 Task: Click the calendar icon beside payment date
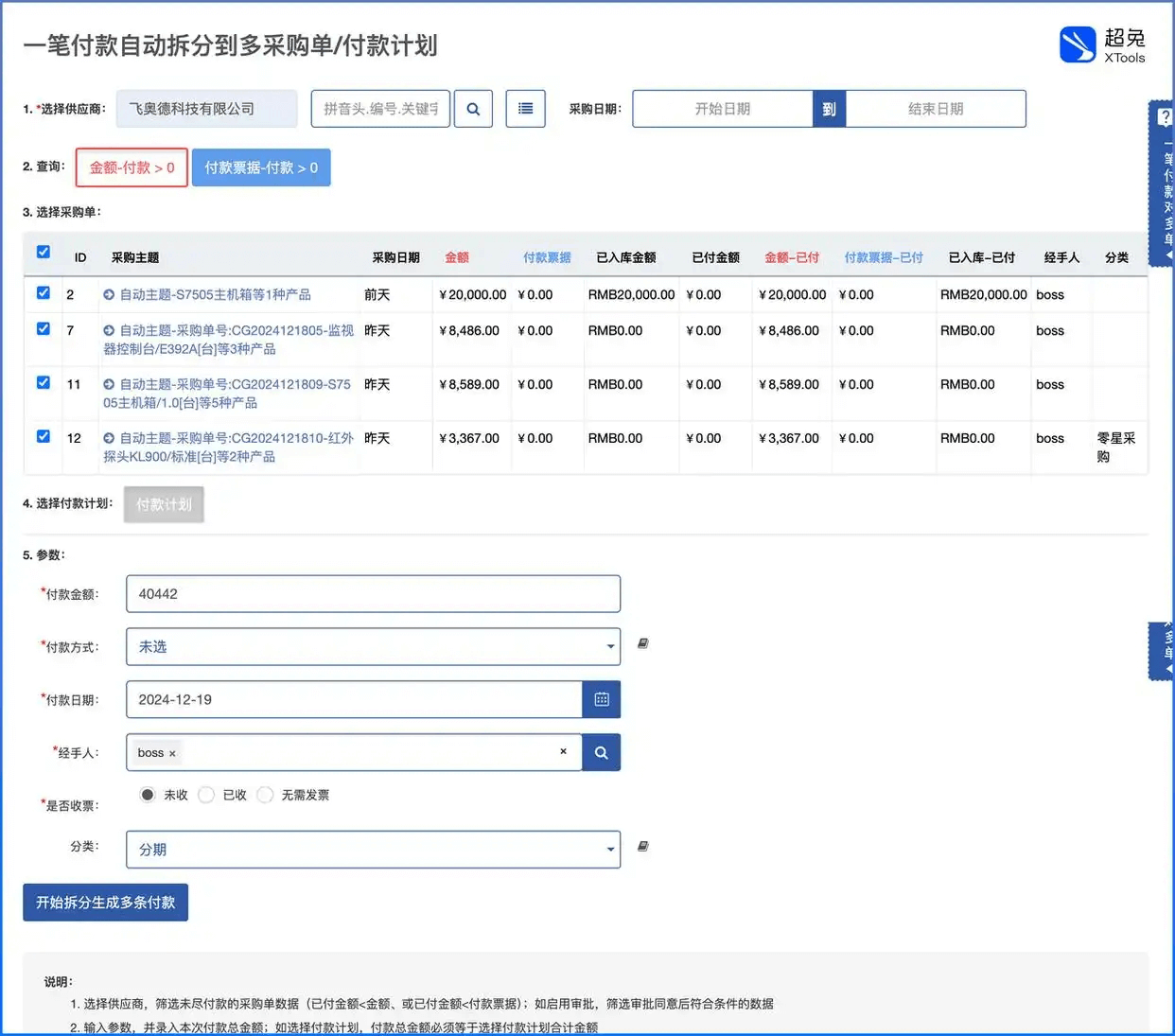click(x=602, y=699)
